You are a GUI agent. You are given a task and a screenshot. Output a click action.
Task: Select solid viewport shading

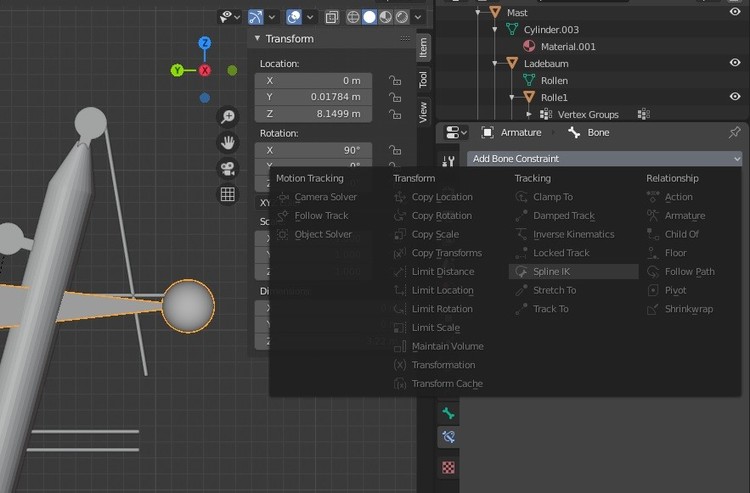(369, 17)
